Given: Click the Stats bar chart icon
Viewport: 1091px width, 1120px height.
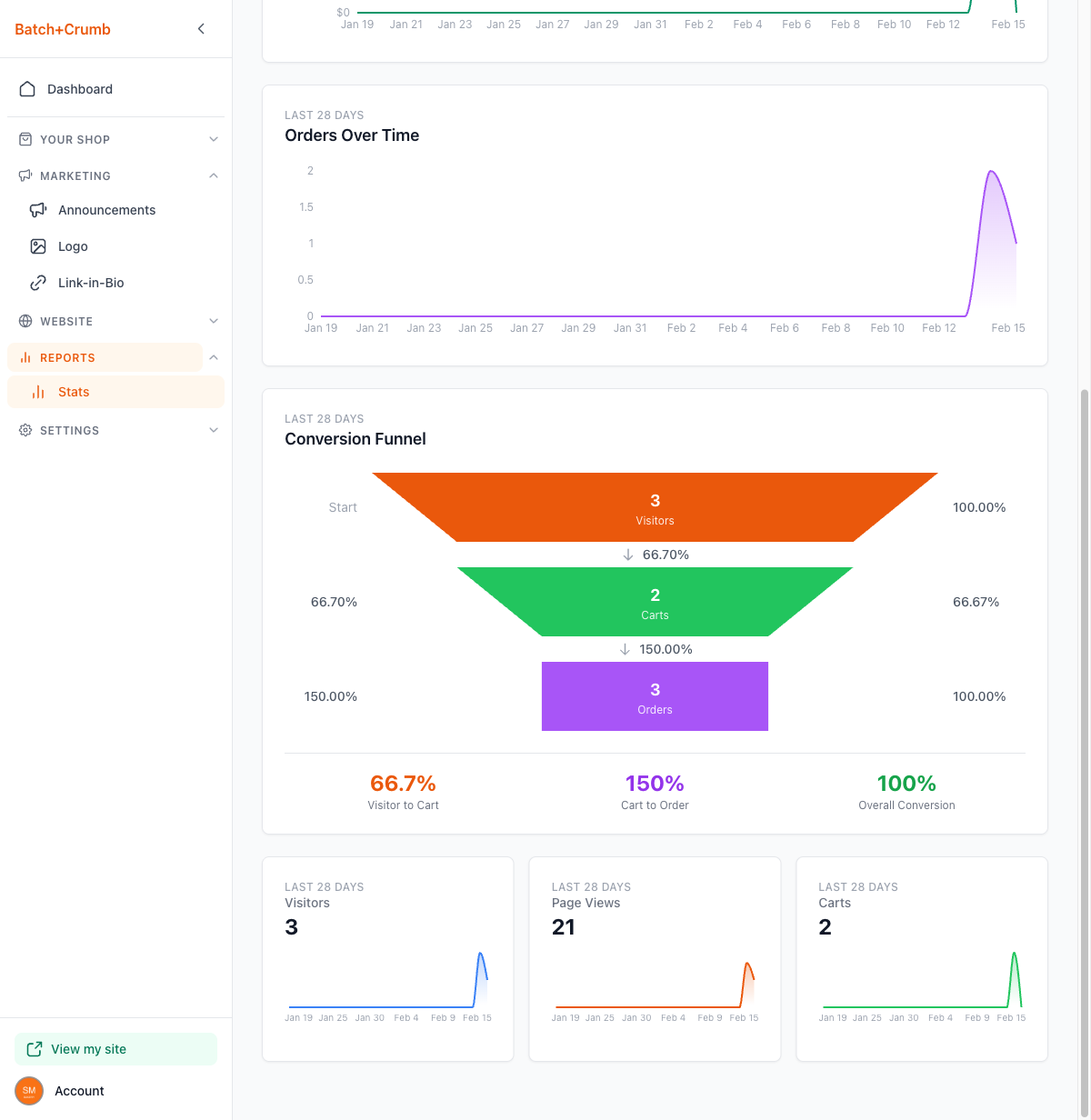Looking at the screenshot, I should point(38,392).
